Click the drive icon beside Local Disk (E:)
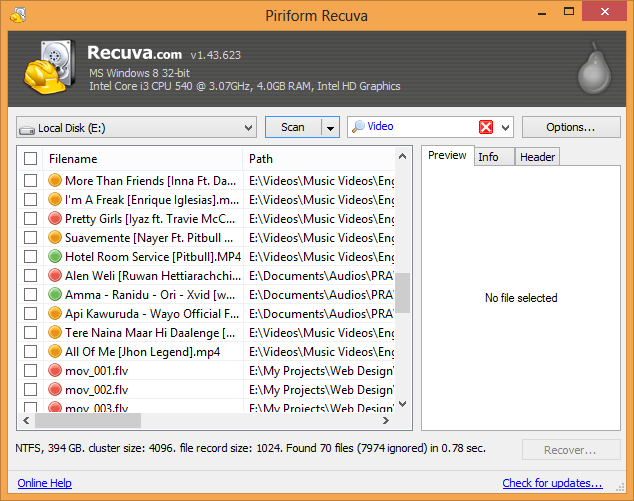The image size is (634, 501). [27, 129]
